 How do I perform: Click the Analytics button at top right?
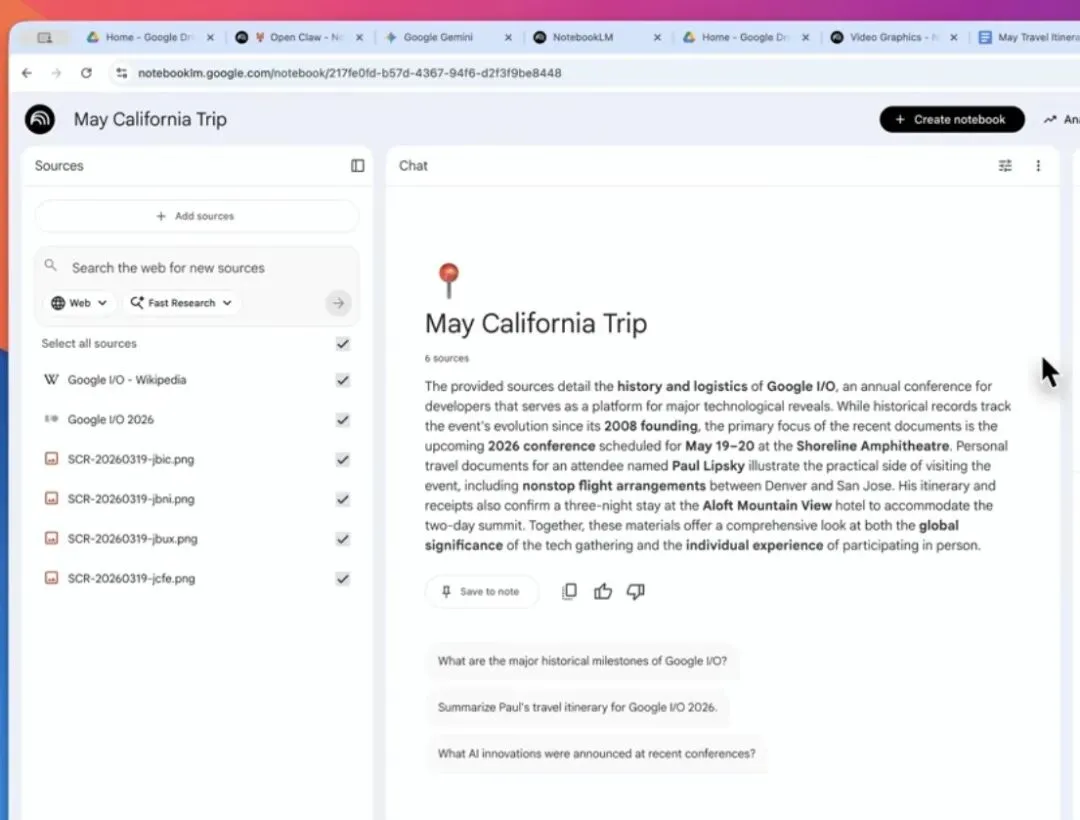pos(1061,119)
